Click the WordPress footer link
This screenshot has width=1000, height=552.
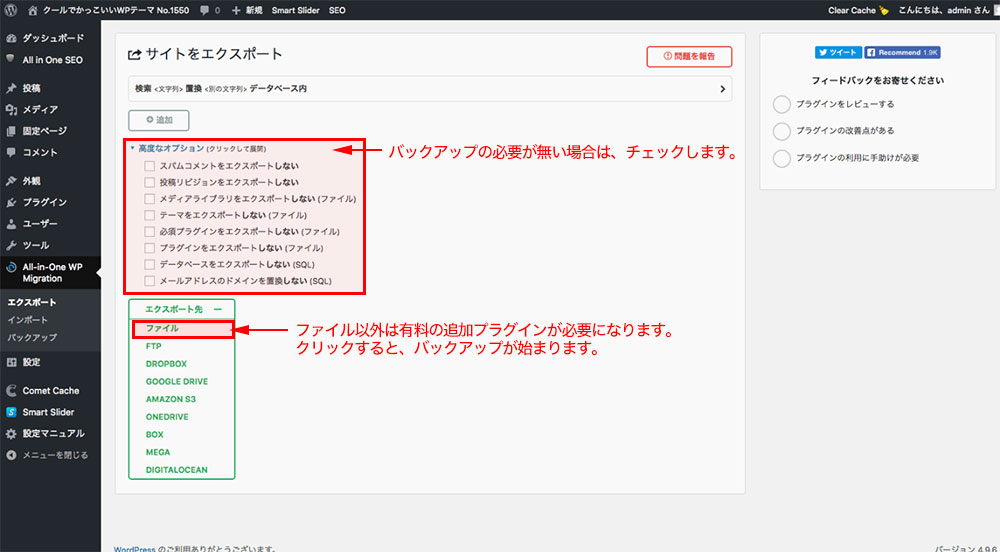(x=135, y=548)
